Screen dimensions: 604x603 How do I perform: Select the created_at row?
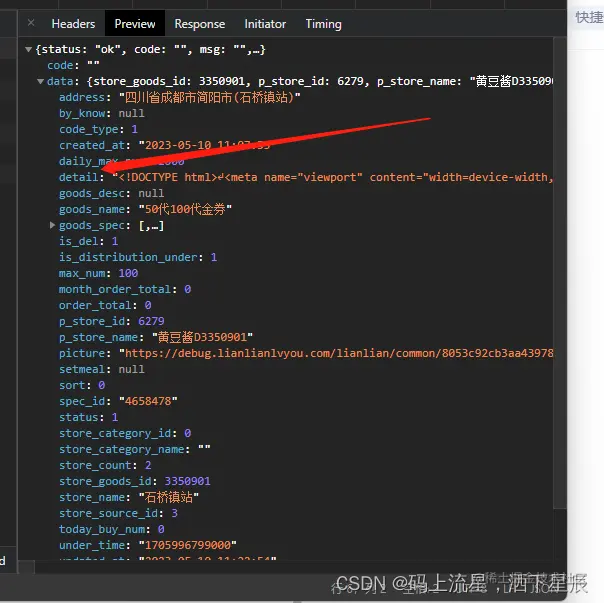pos(164,145)
